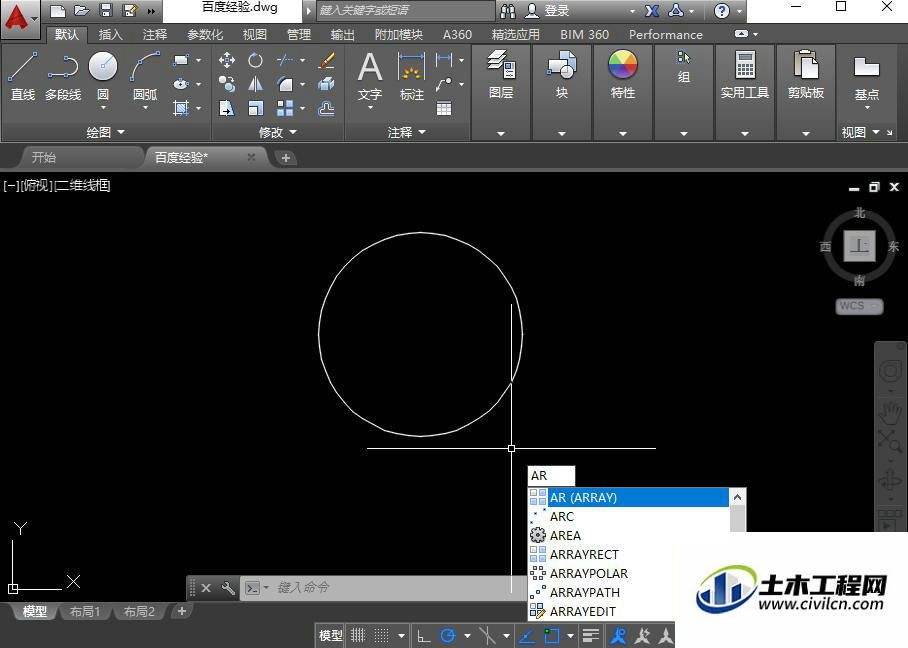Toggle polar tracking in status bar
The image size is (908, 648).
448,636
